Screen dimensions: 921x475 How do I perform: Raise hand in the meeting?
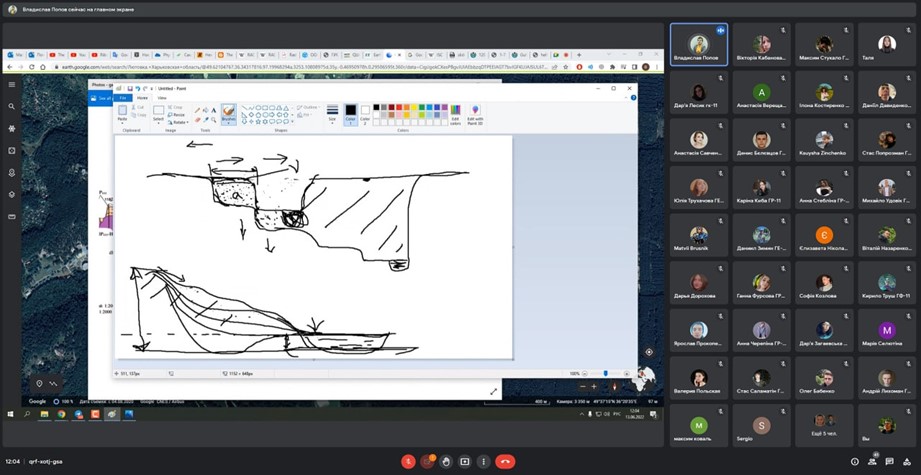(446, 461)
